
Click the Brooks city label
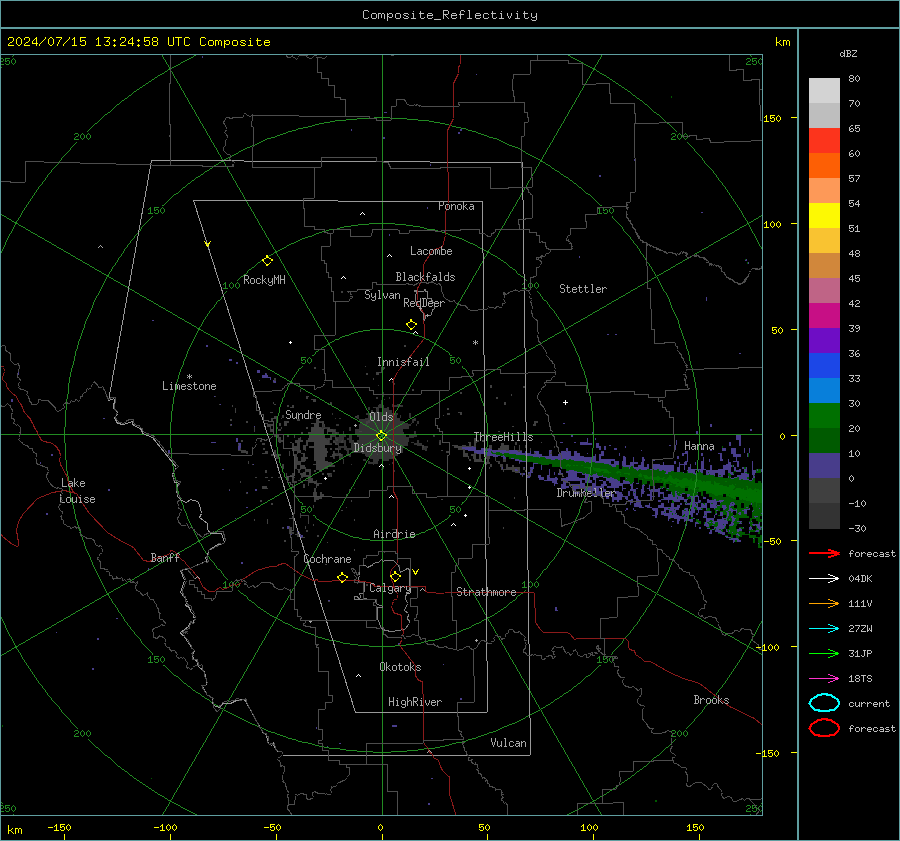point(711,700)
